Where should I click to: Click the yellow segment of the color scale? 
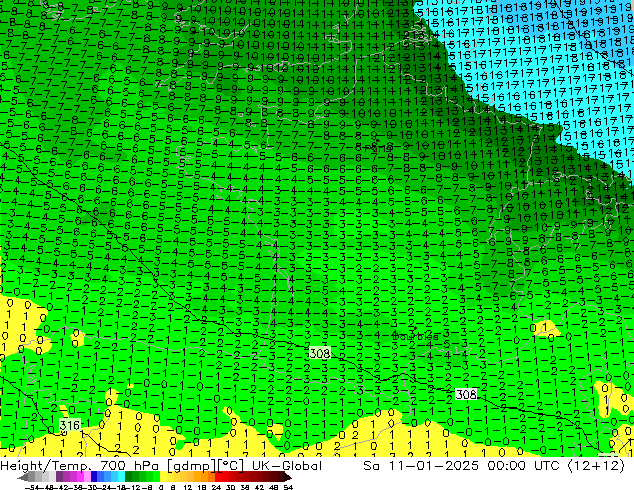(163, 476)
